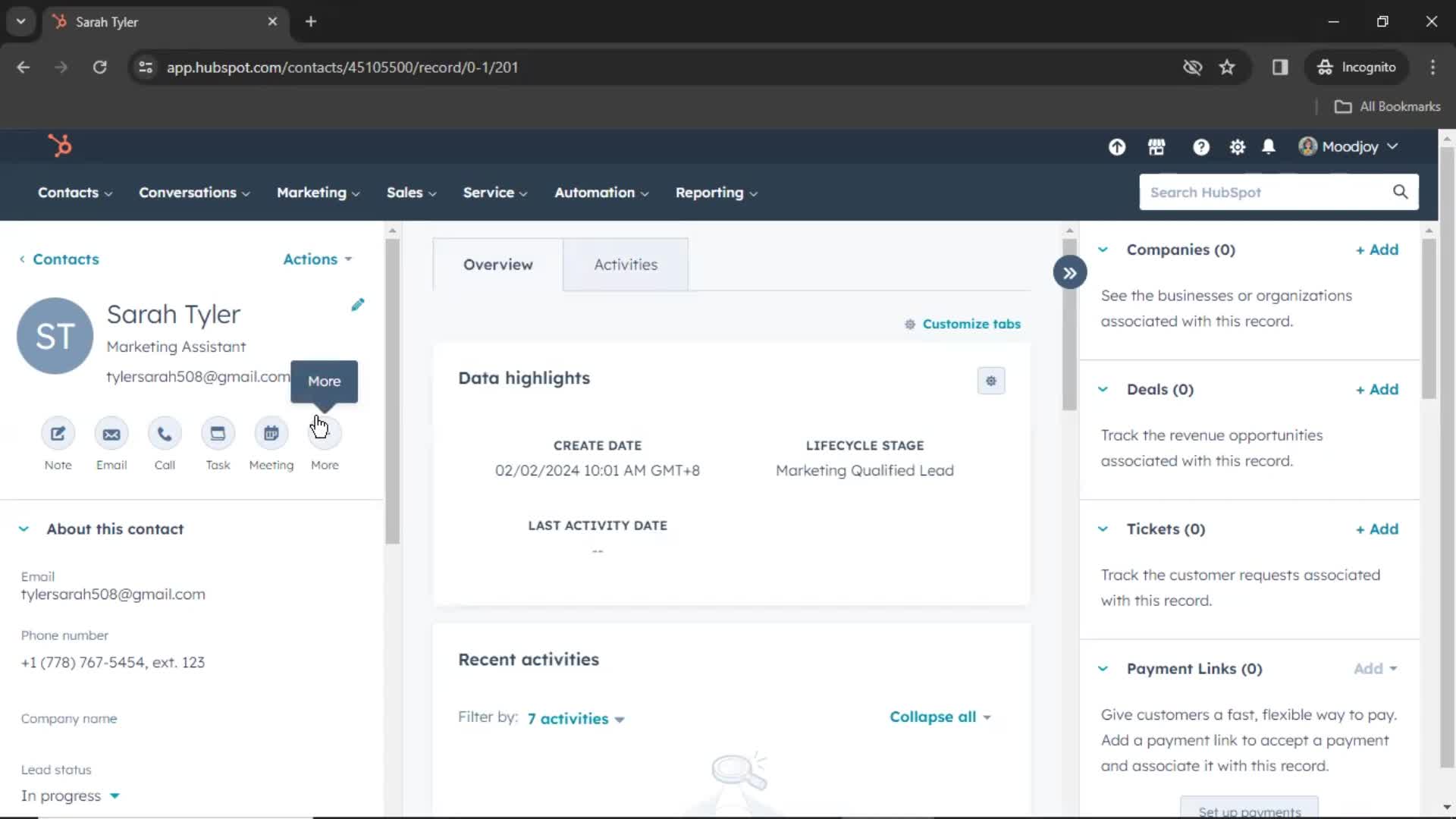Switch to the Activities tab
Viewport: 1456px width, 819px height.
tap(625, 264)
